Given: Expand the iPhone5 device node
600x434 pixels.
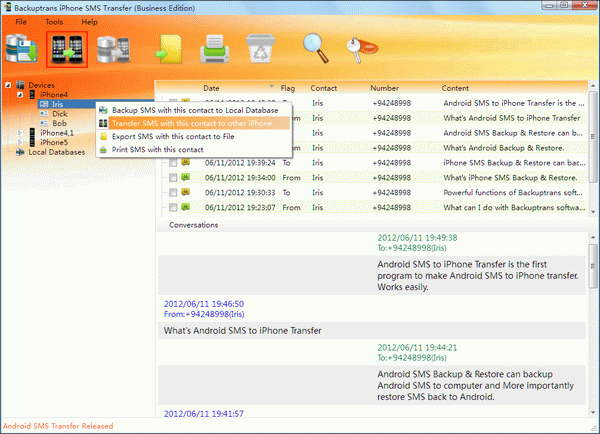Looking at the screenshot, I should coord(20,142).
